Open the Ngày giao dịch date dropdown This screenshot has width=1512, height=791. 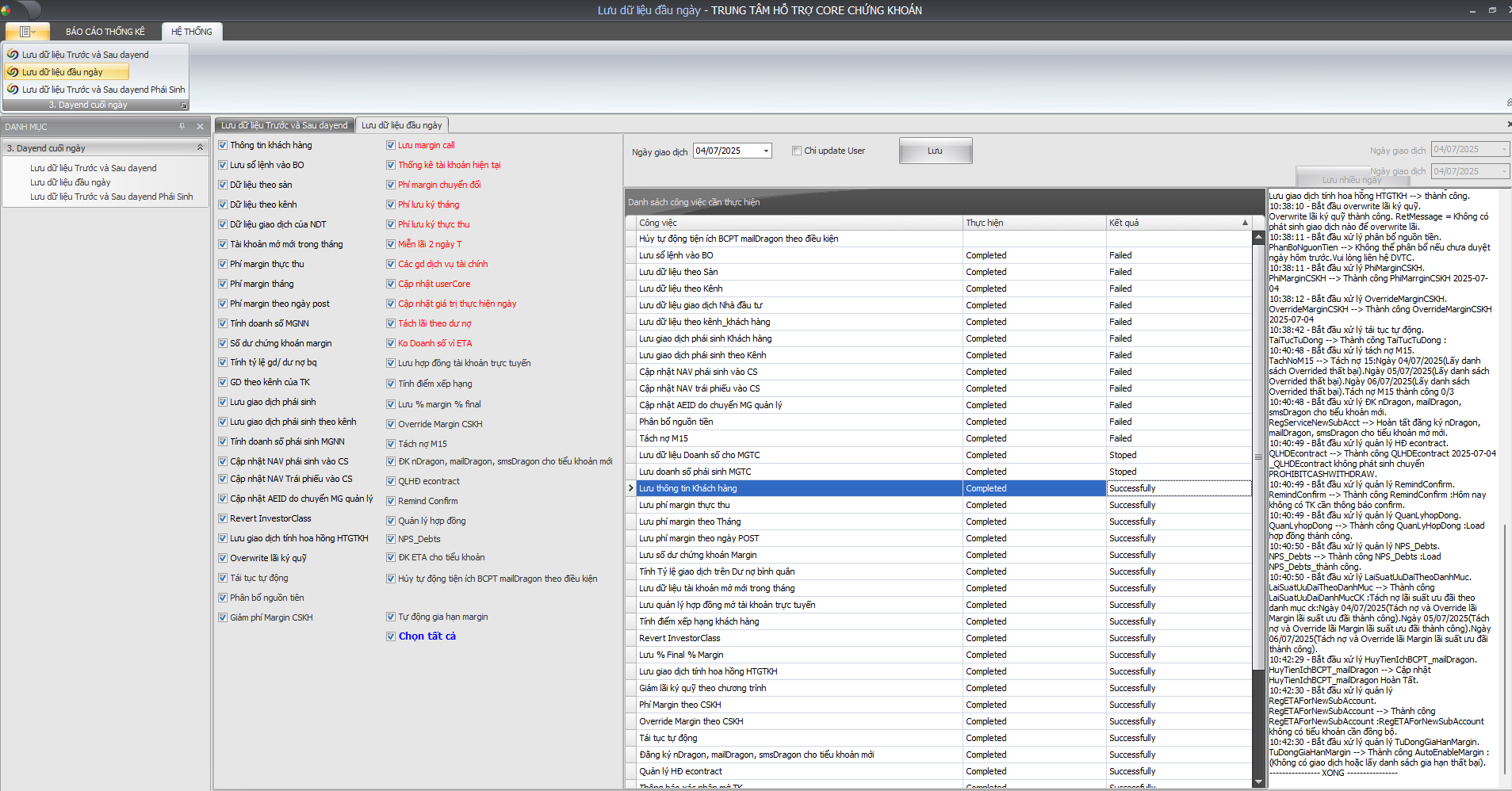766,151
